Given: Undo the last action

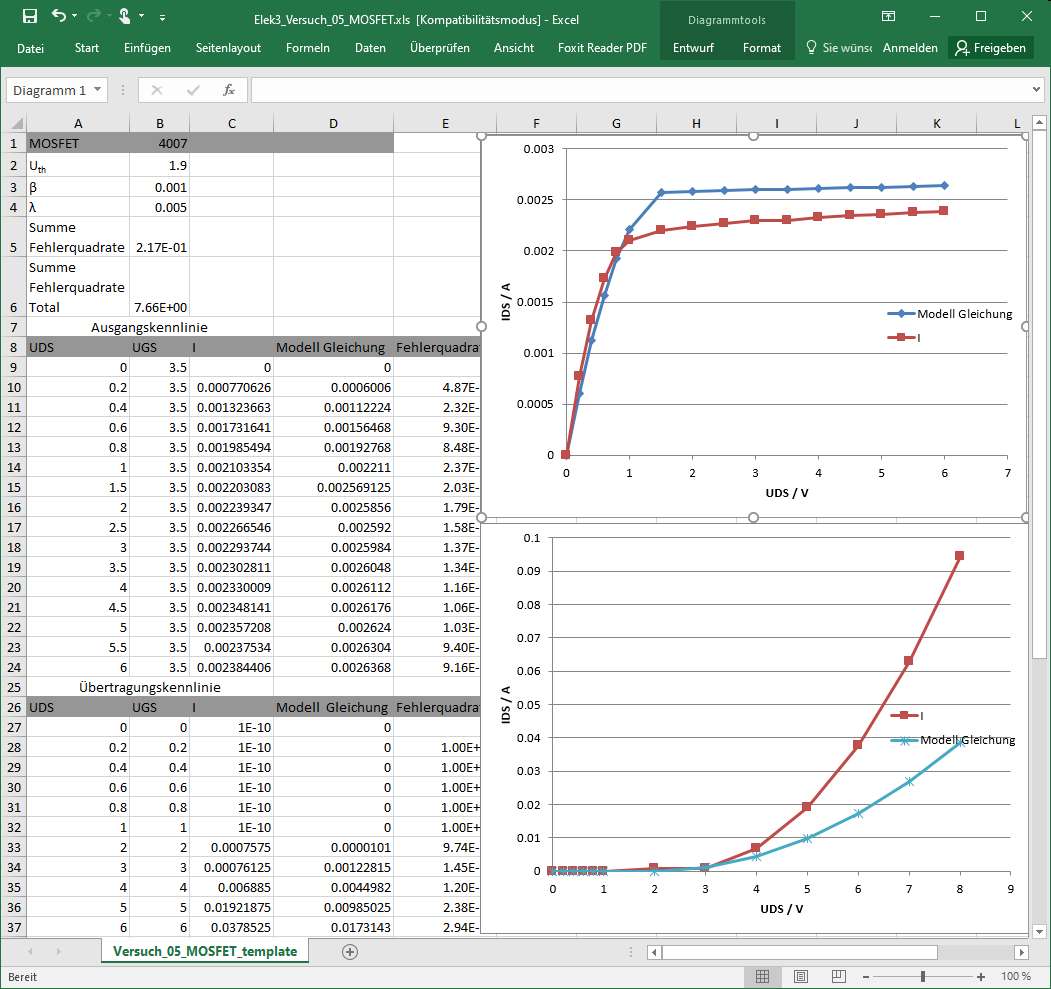Looking at the screenshot, I should (59, 16).
